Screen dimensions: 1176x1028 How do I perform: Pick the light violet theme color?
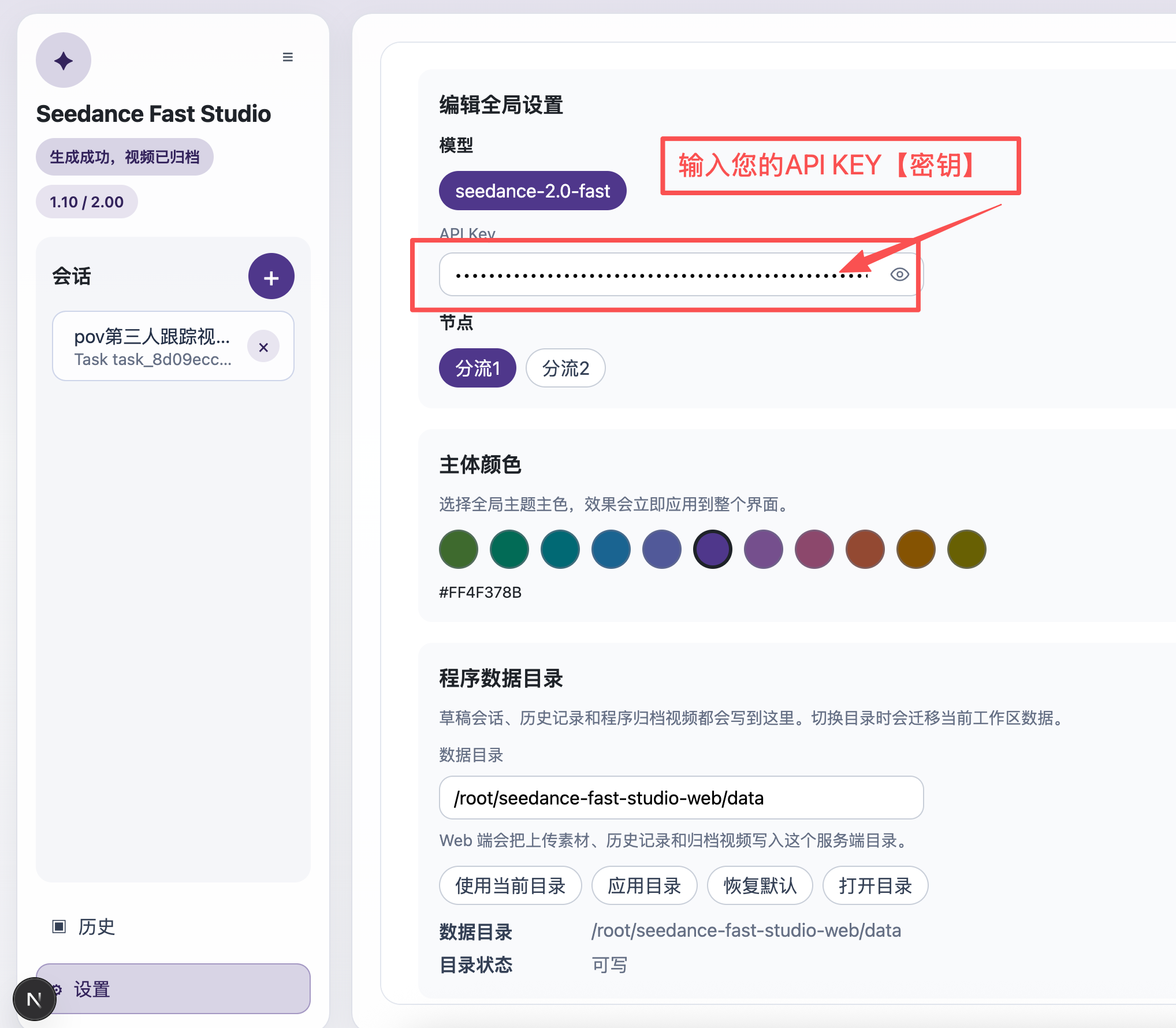point(764,549)
